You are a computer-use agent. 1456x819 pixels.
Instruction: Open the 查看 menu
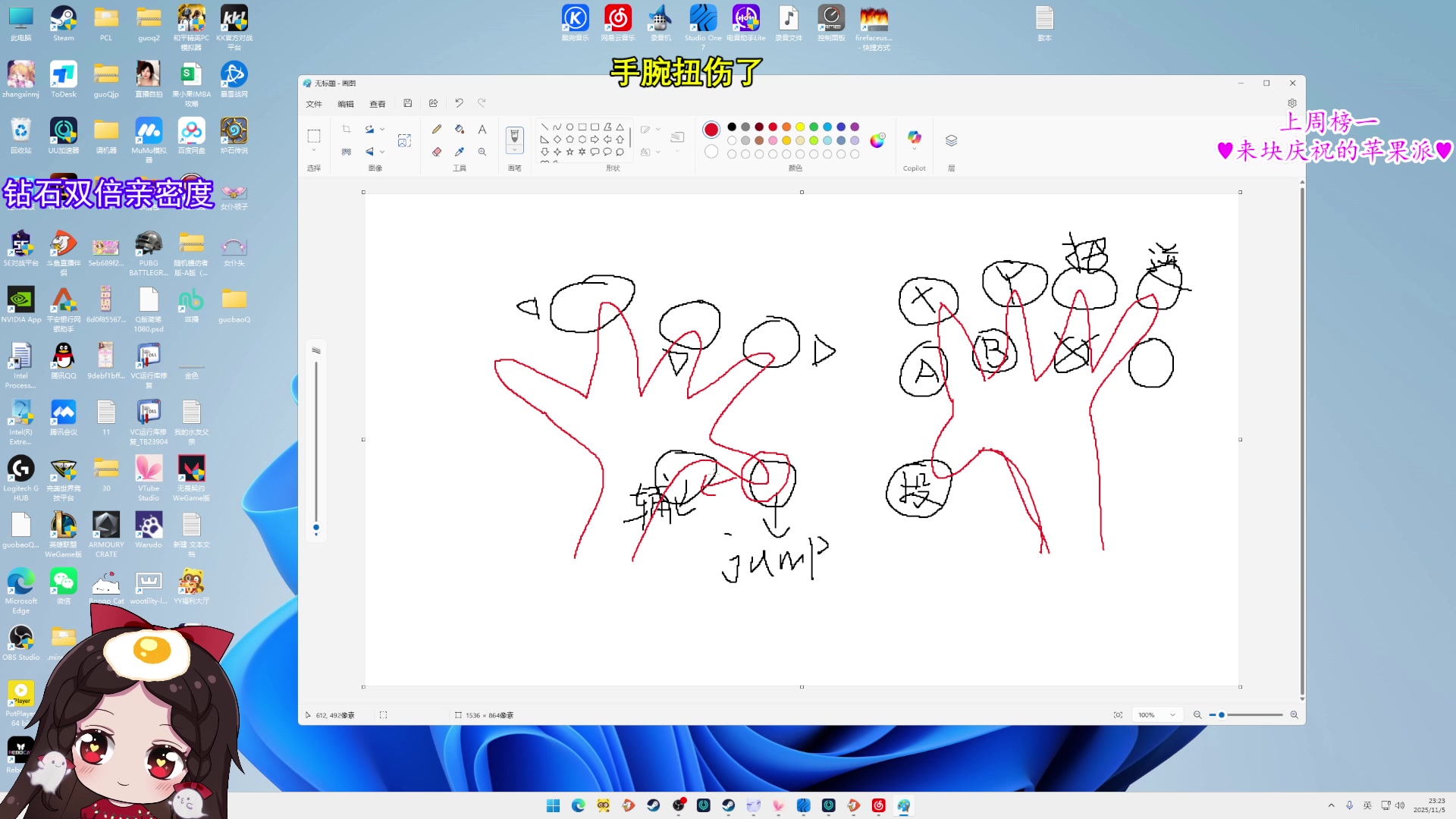pos(377,104)
